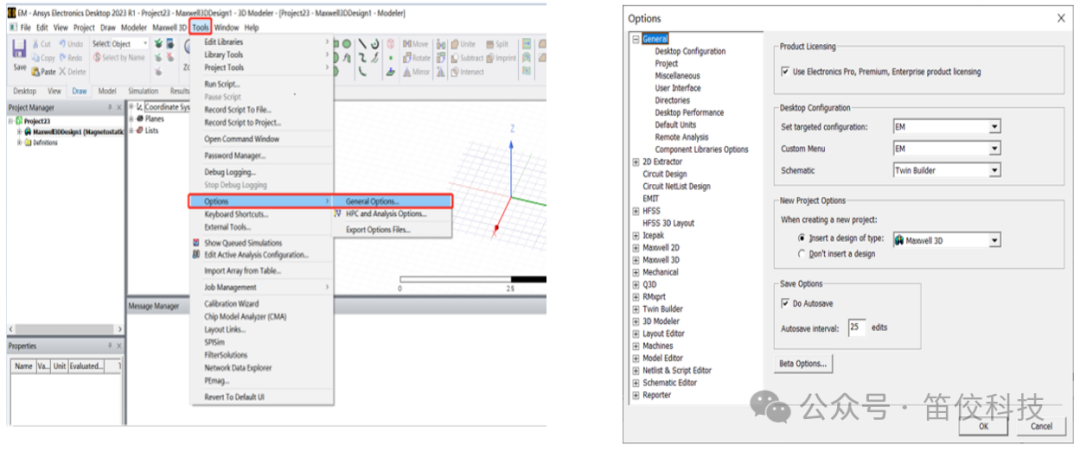Click the Split tool icon
Image resolution: width=1080 pixels, height=451 pixels.
point(490,44)
